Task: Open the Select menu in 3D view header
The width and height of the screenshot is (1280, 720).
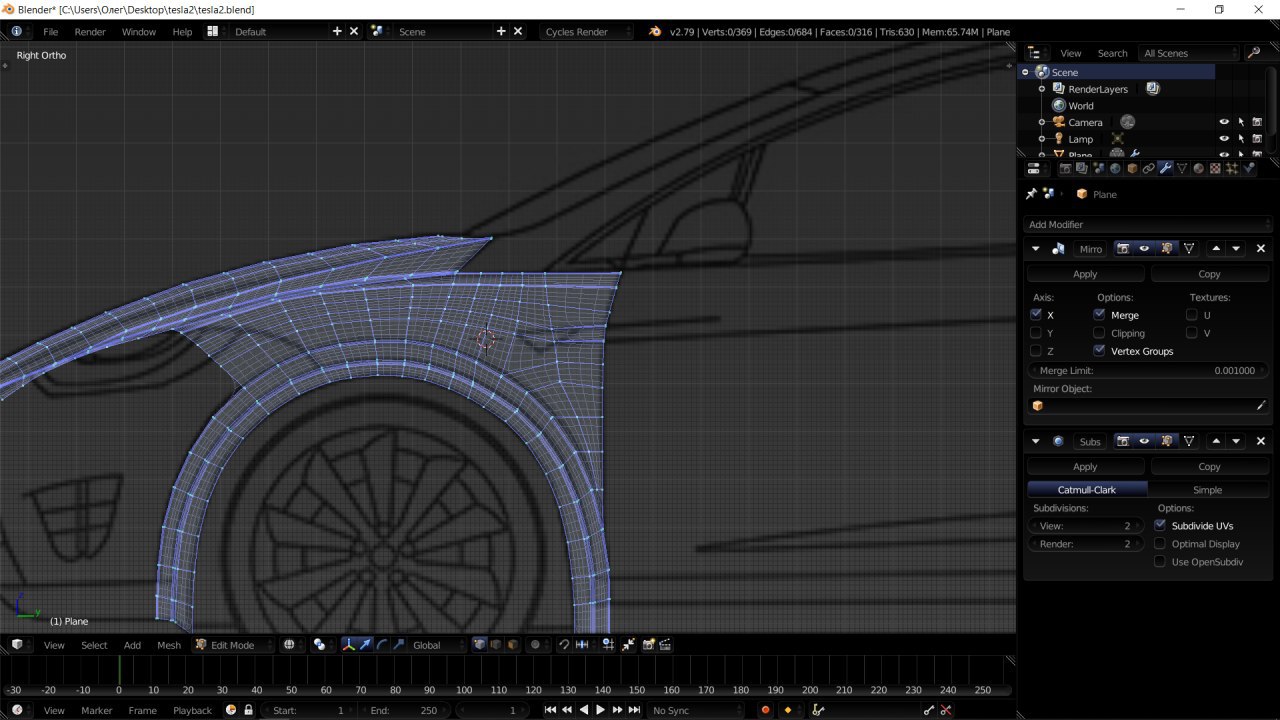Action: pos(94,645)
